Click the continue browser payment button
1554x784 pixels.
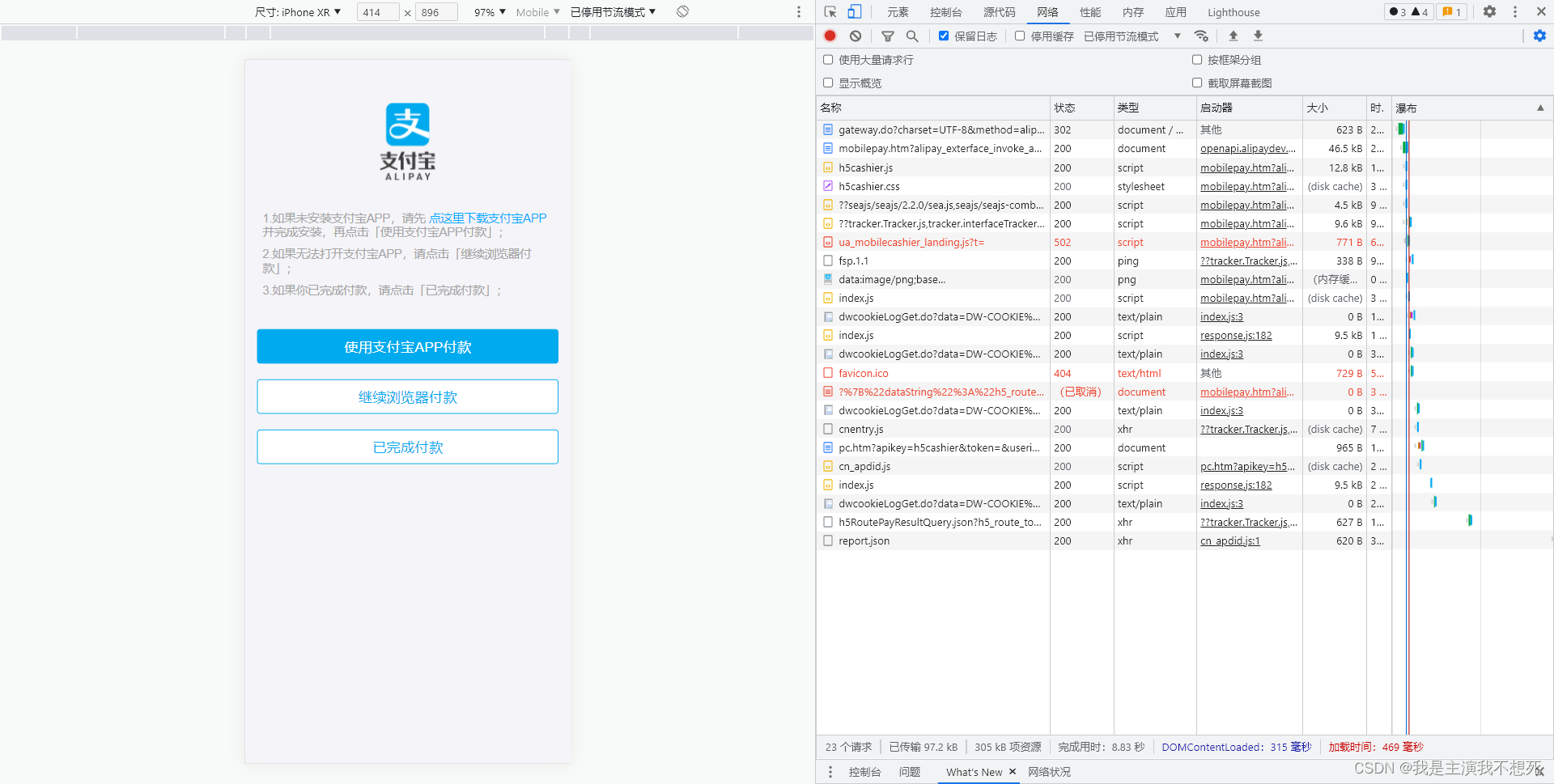coord(408,396)
